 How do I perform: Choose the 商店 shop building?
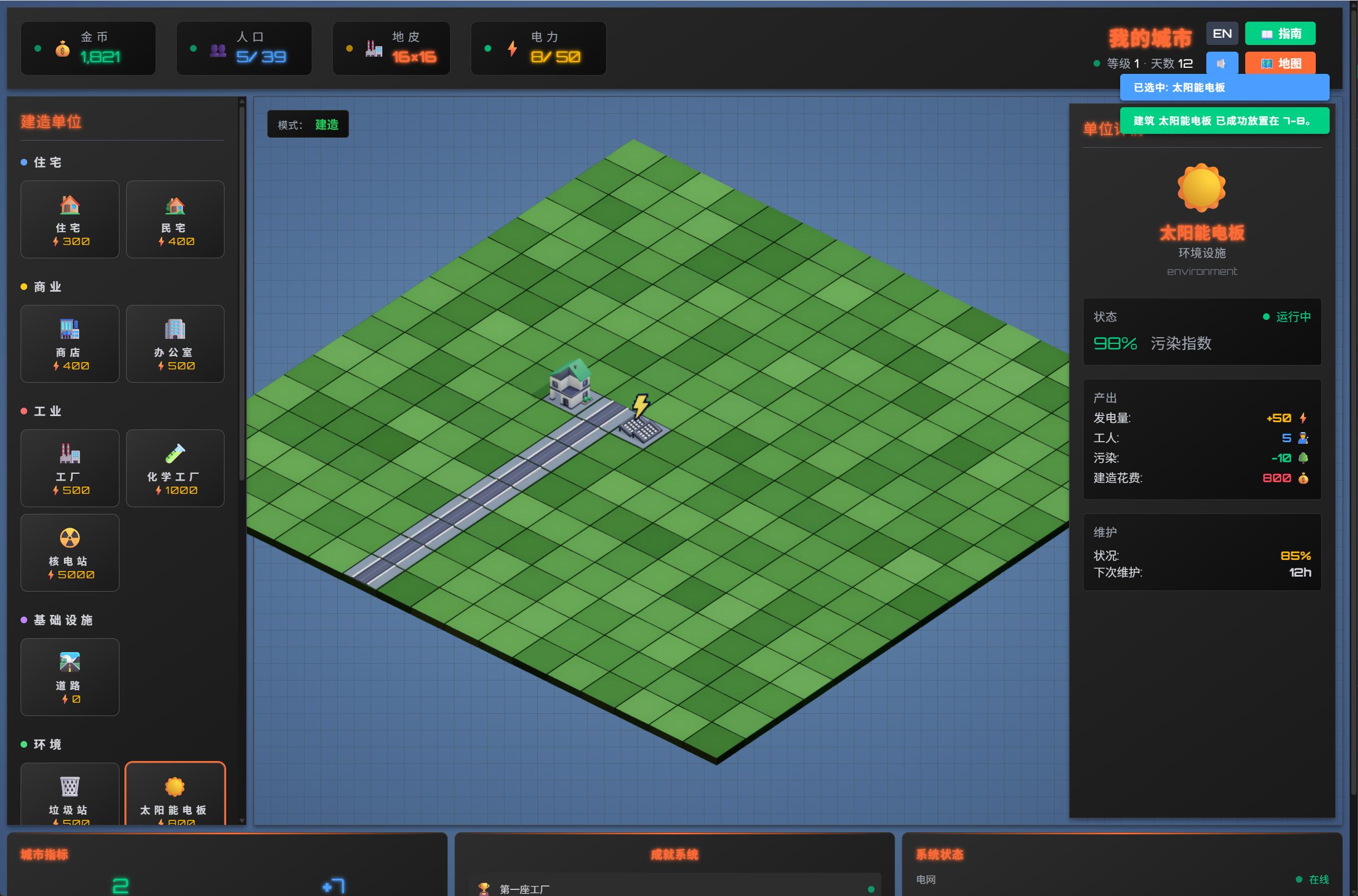[69, 343]
